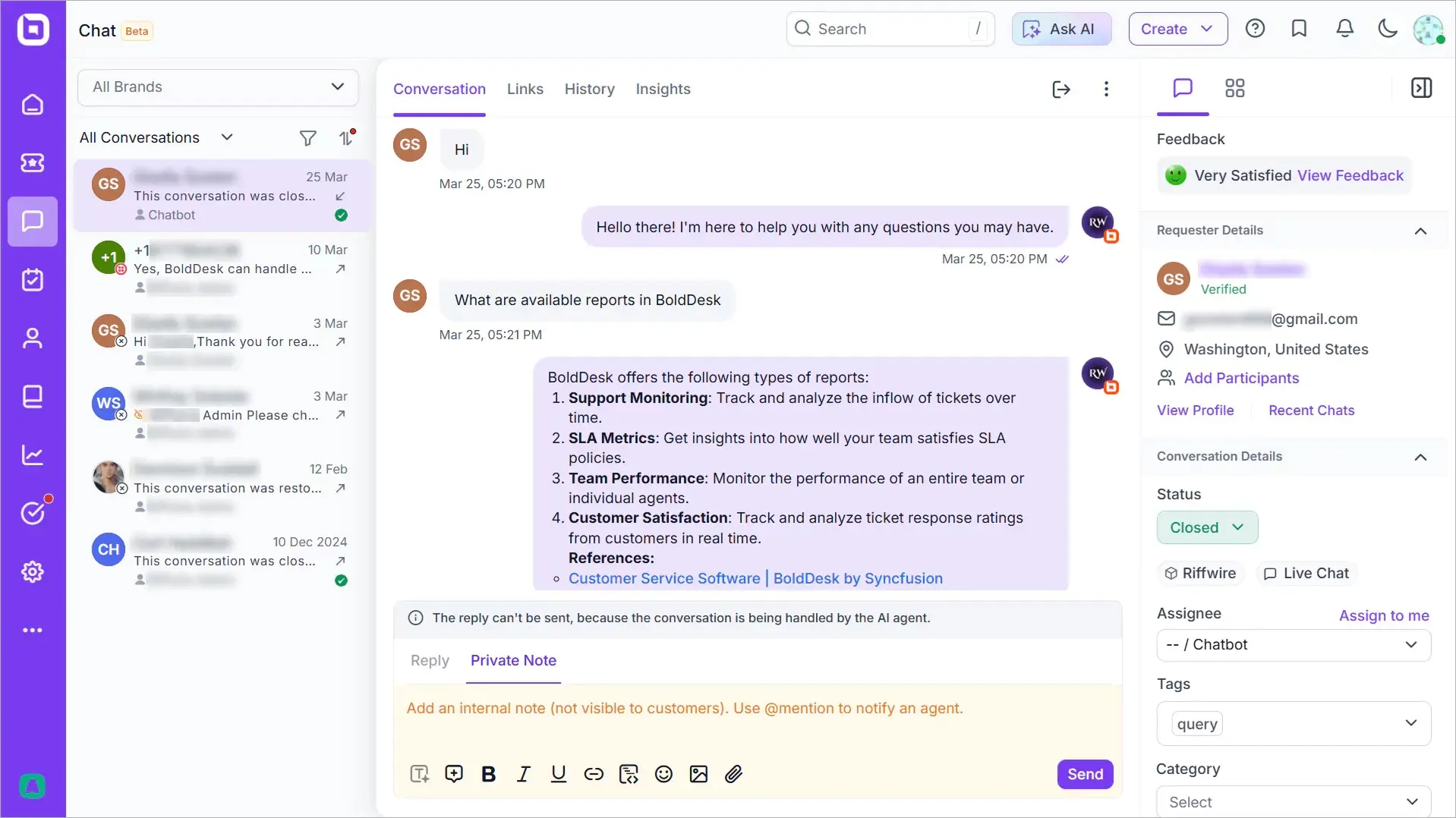Open the 10 Dec 2024 closed conversation
This screenshot has height=818, width=1456.
222,561
